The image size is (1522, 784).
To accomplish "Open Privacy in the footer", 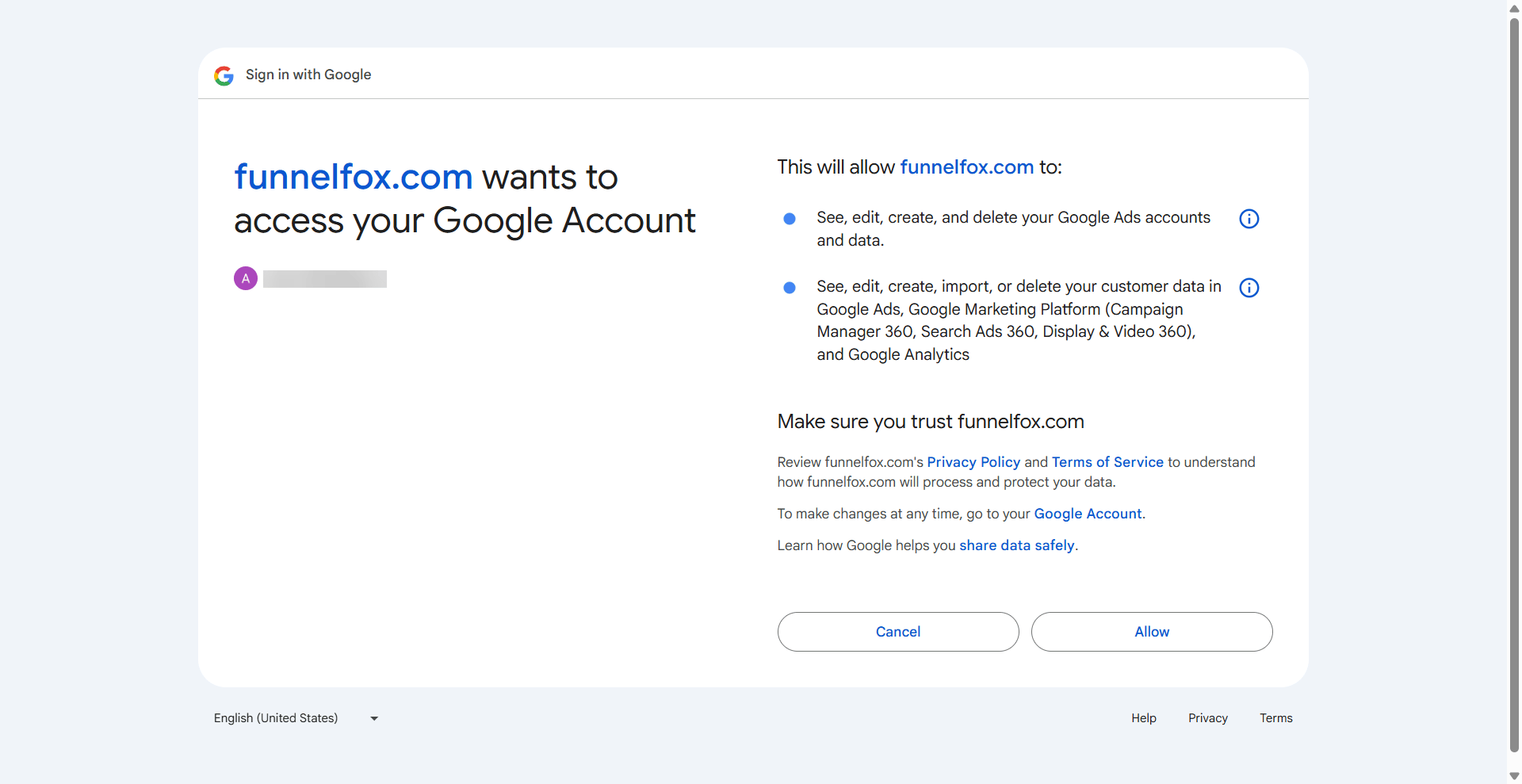I will (x=1208, y=718).
